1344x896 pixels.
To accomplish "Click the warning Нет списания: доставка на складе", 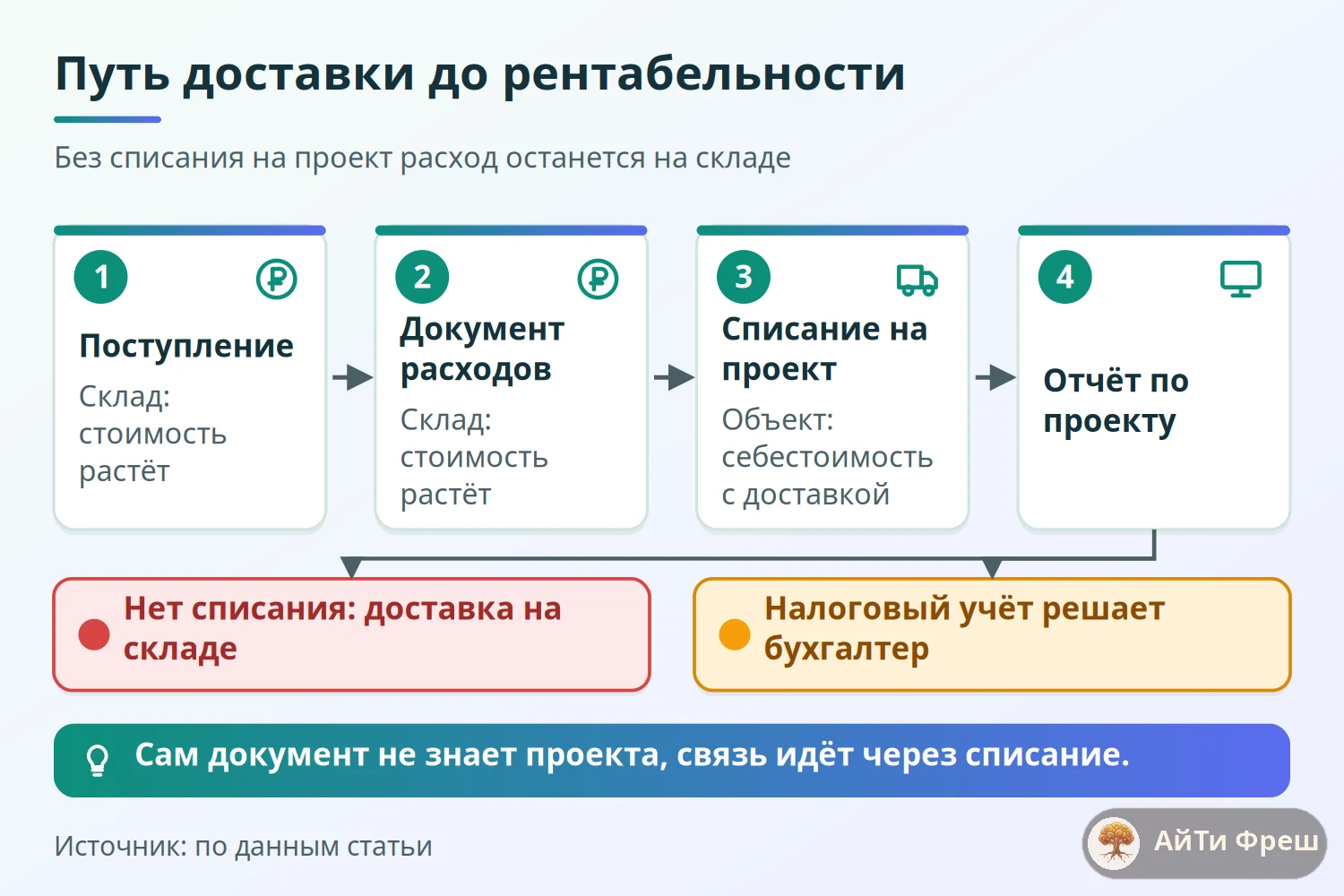I will click(x=342, y=628).
